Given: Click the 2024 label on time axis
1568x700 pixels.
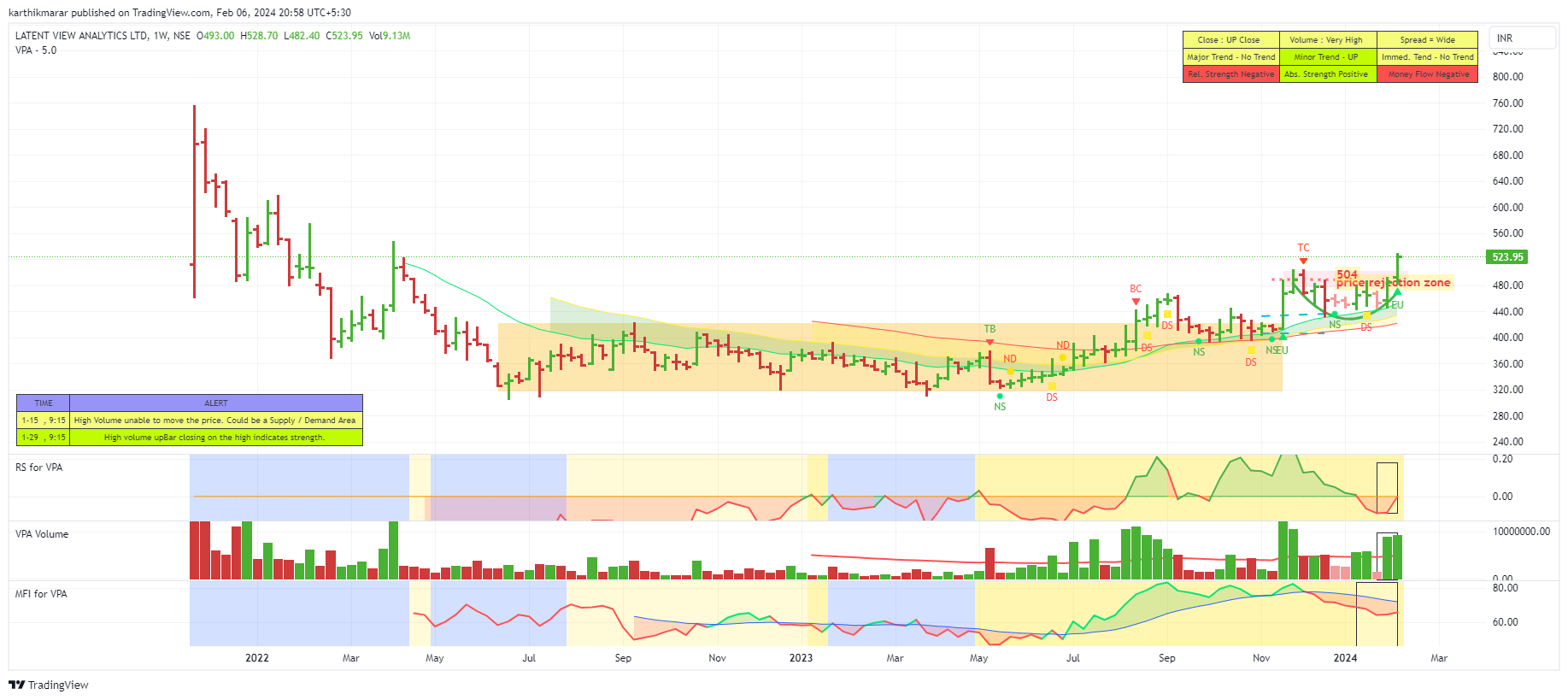Looking at the screenshot, I should 1345,658.
